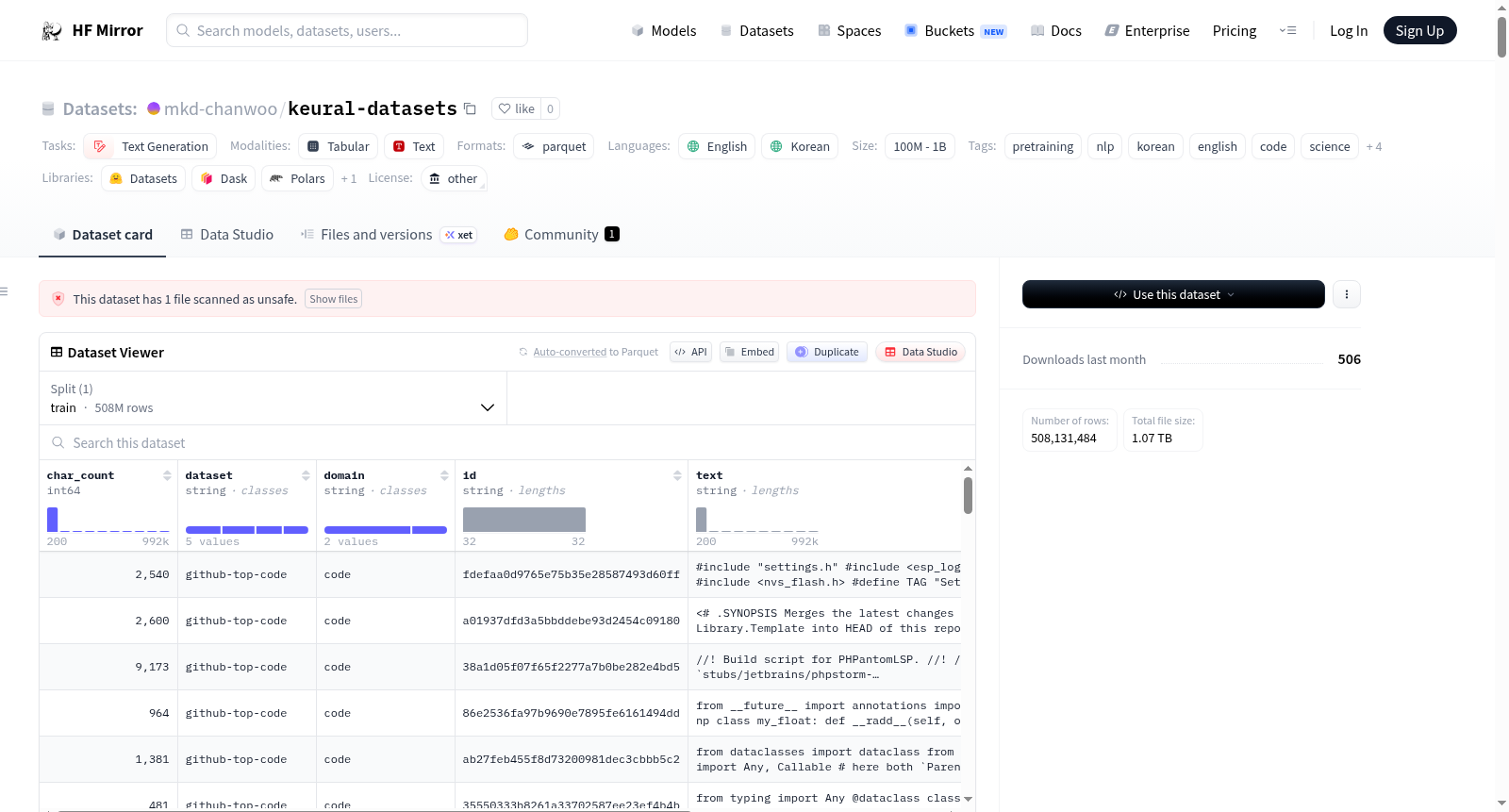Open the Use this dataset dropdown

(1173, 294)
